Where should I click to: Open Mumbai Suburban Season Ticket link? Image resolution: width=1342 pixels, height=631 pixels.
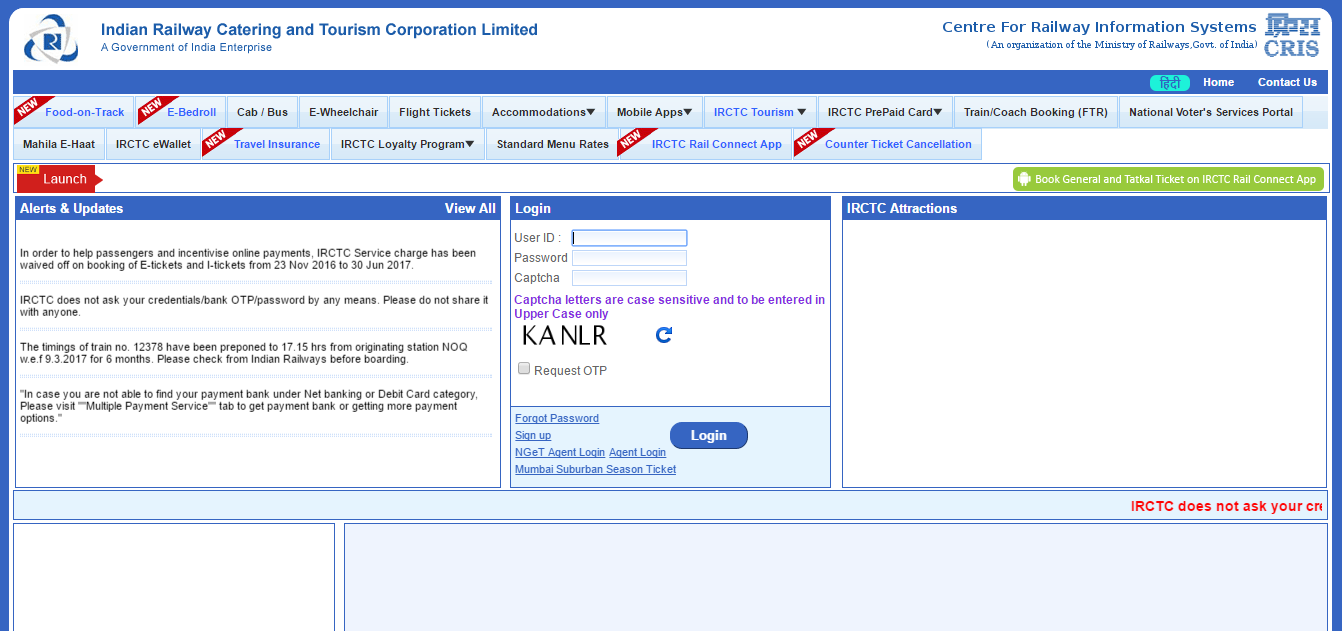[x=595, y=469]
